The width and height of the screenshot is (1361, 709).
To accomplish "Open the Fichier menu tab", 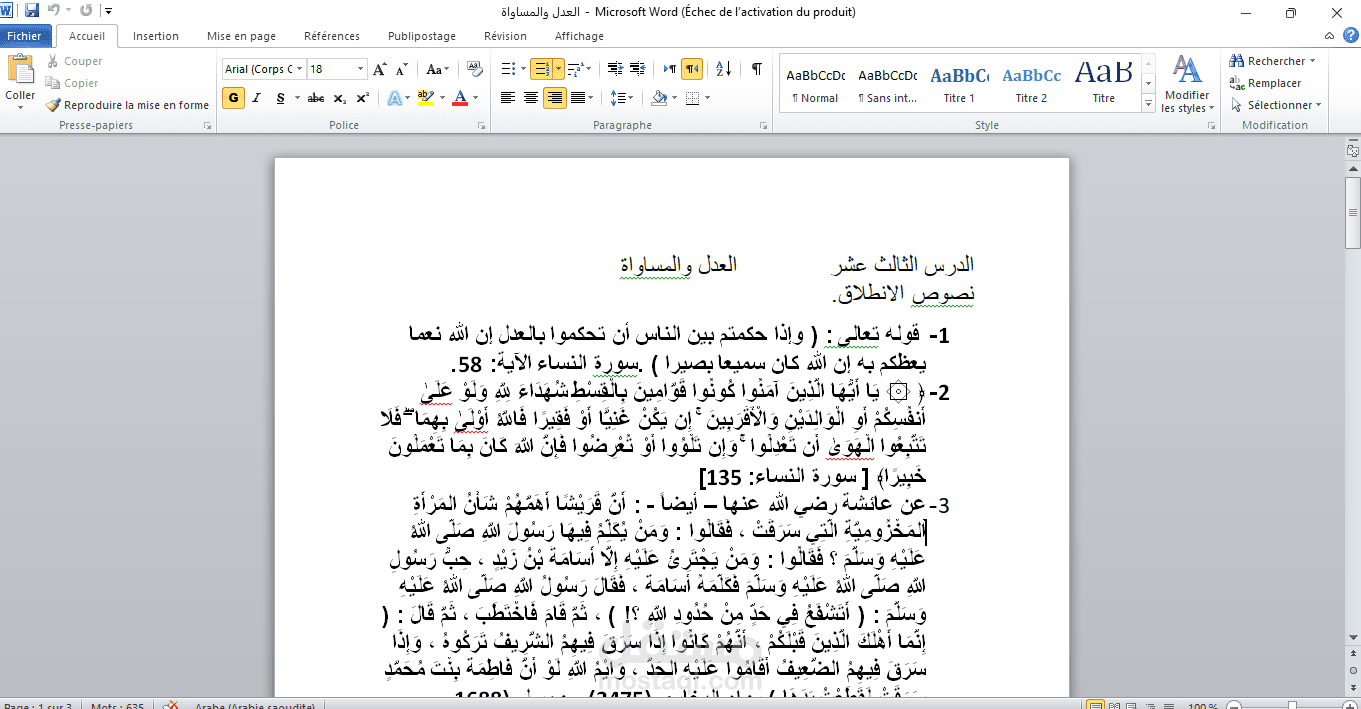I will click(25, 36).
